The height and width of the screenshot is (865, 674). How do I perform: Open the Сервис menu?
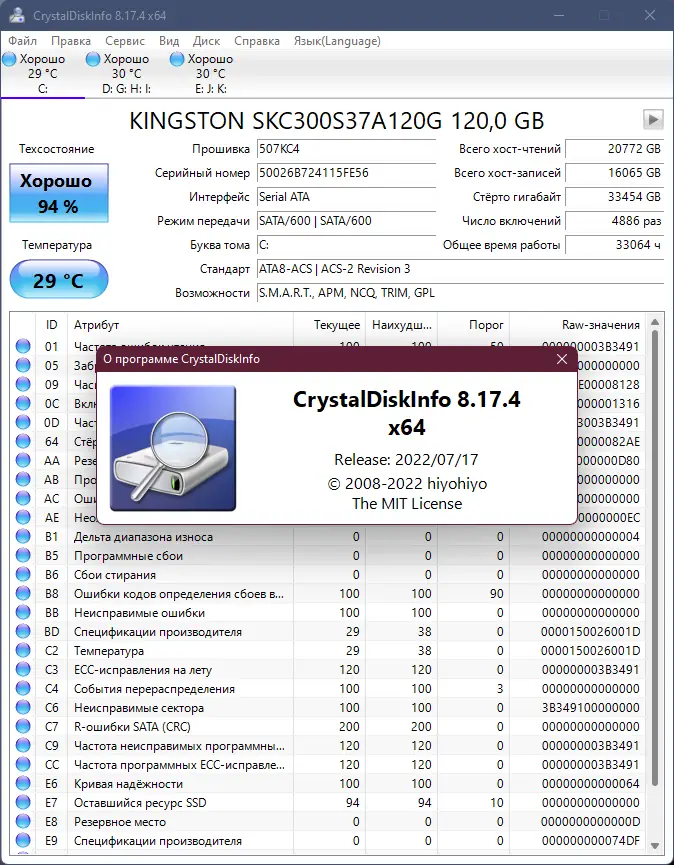(125, 41)
